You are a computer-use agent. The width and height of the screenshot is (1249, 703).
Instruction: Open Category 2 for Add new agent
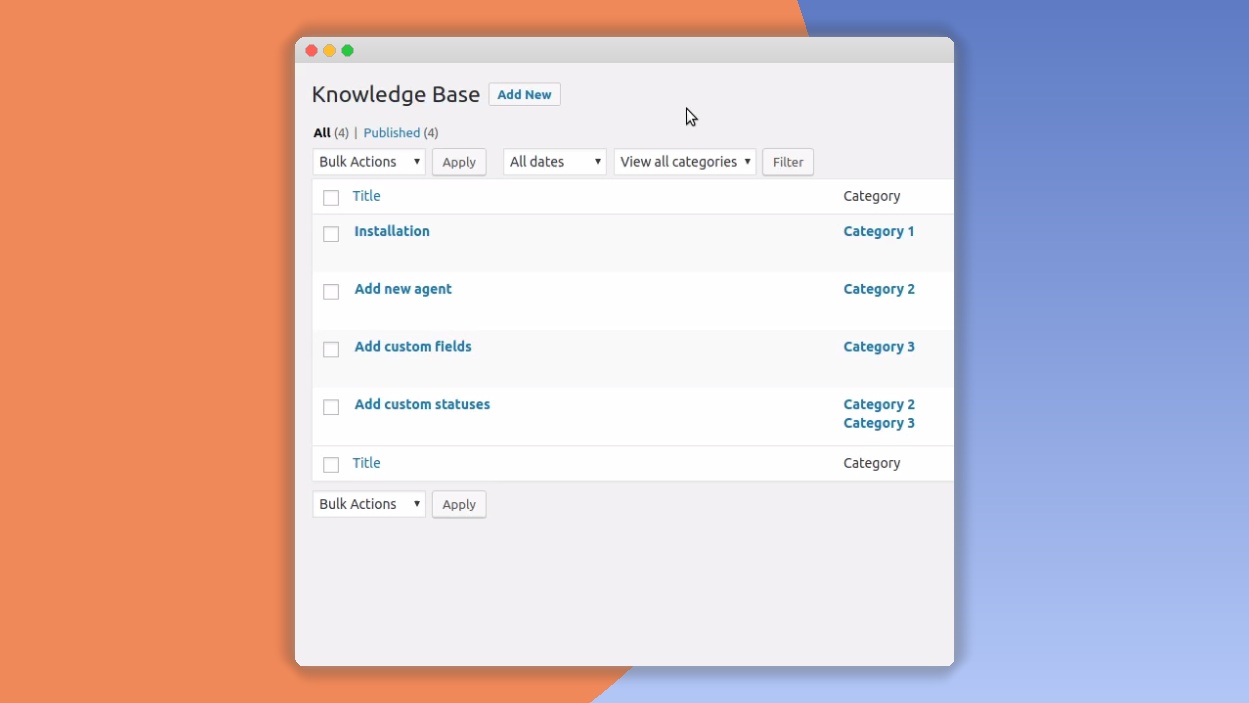(x=879, y=289)
